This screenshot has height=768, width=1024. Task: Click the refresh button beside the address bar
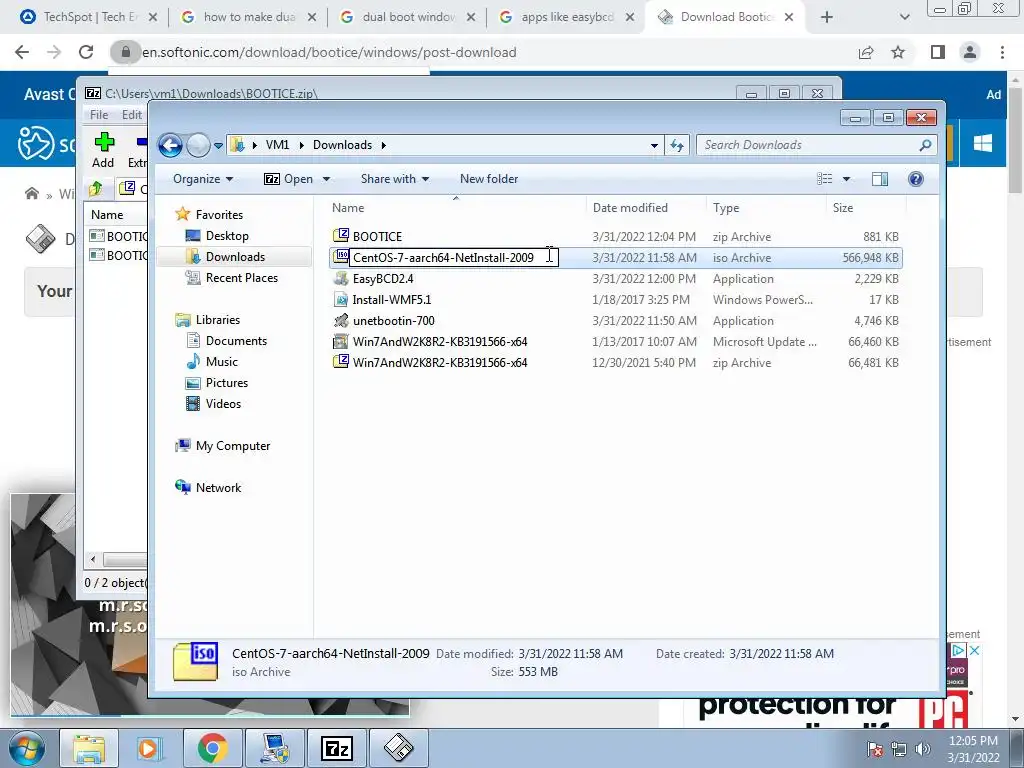tap(677, 145)
